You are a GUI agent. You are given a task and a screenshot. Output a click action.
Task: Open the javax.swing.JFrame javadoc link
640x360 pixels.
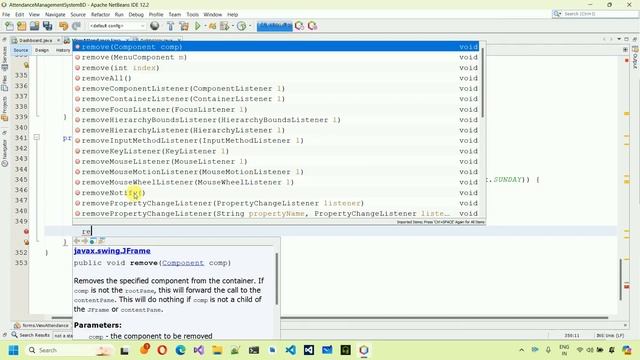coord(112,251)
